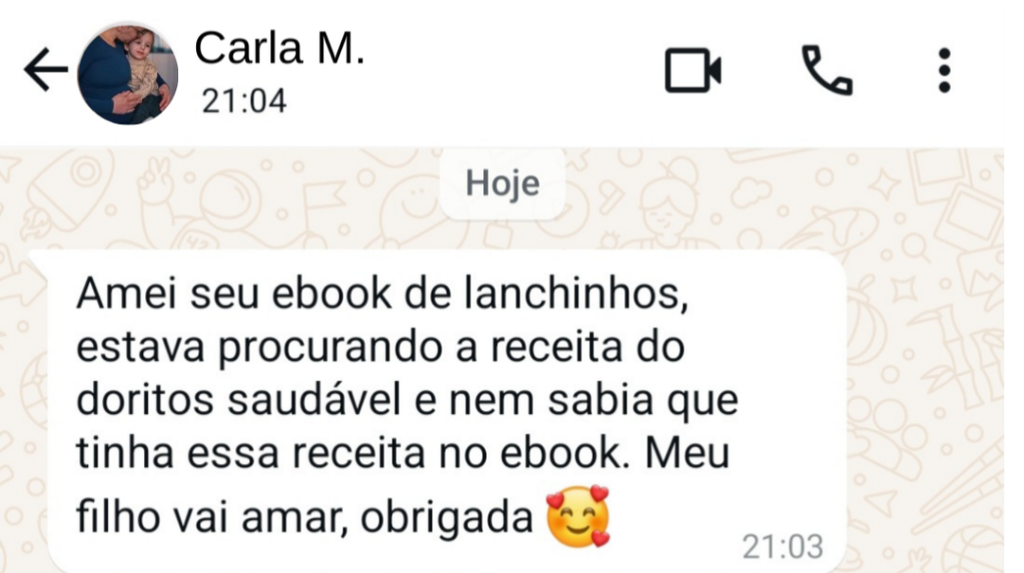Tap the header space between name and video icon
The width and height of the screenshot is (1024, 573).
tap(516, 71)
